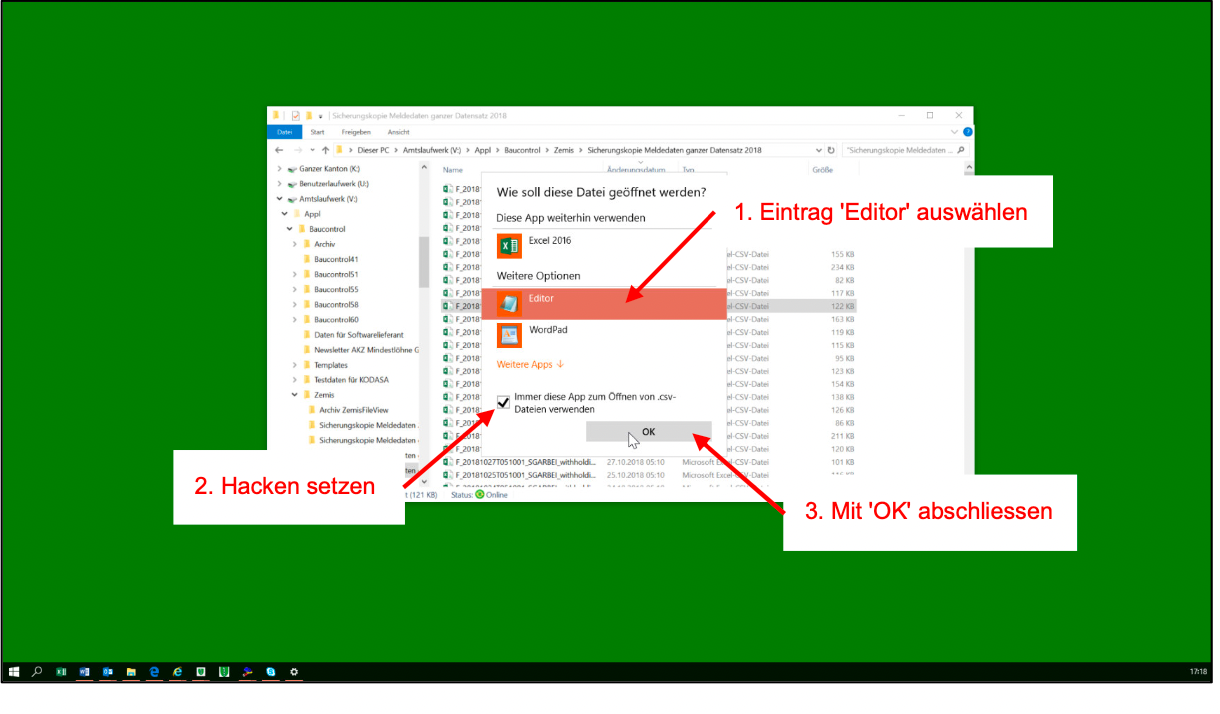Open Outlook from the taskbar
1220x714 pixels.
click(x=108, y=672)
